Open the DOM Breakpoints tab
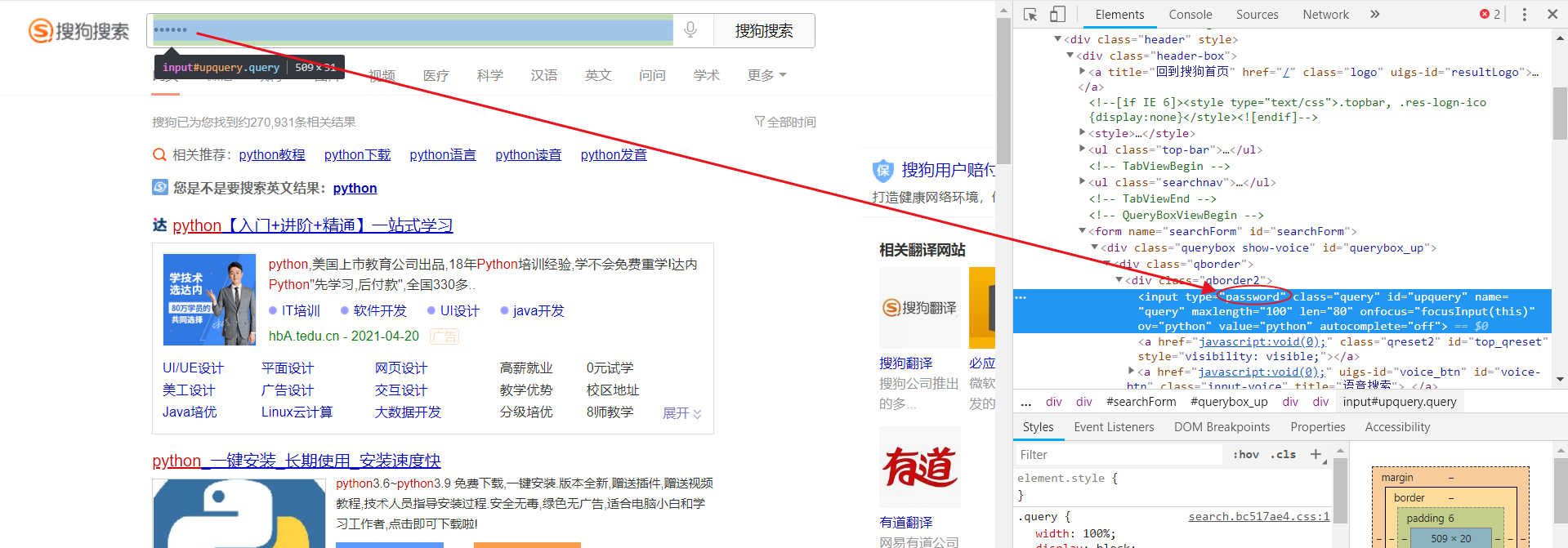 pyautogui.click(x=1222, y=427)
